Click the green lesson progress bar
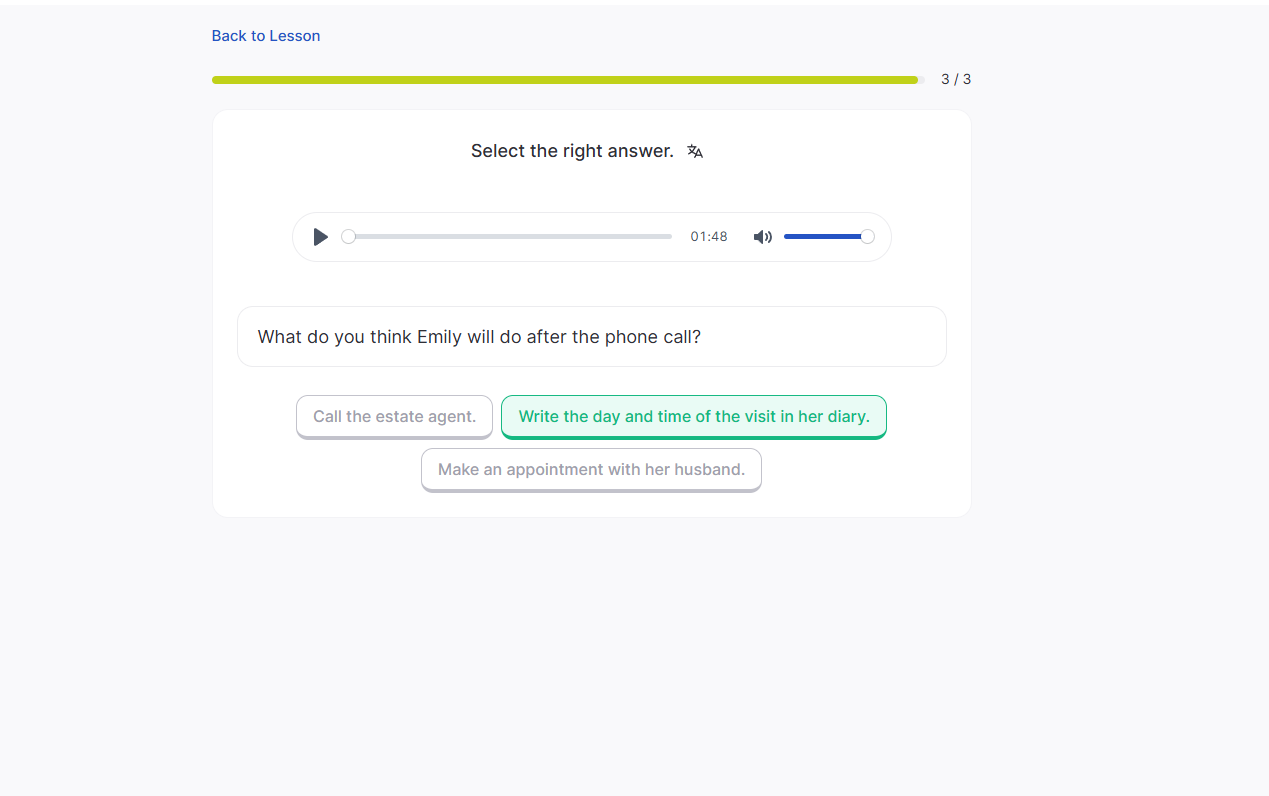The width and height of the screenshot is (1269, 796). pos(565,80)
